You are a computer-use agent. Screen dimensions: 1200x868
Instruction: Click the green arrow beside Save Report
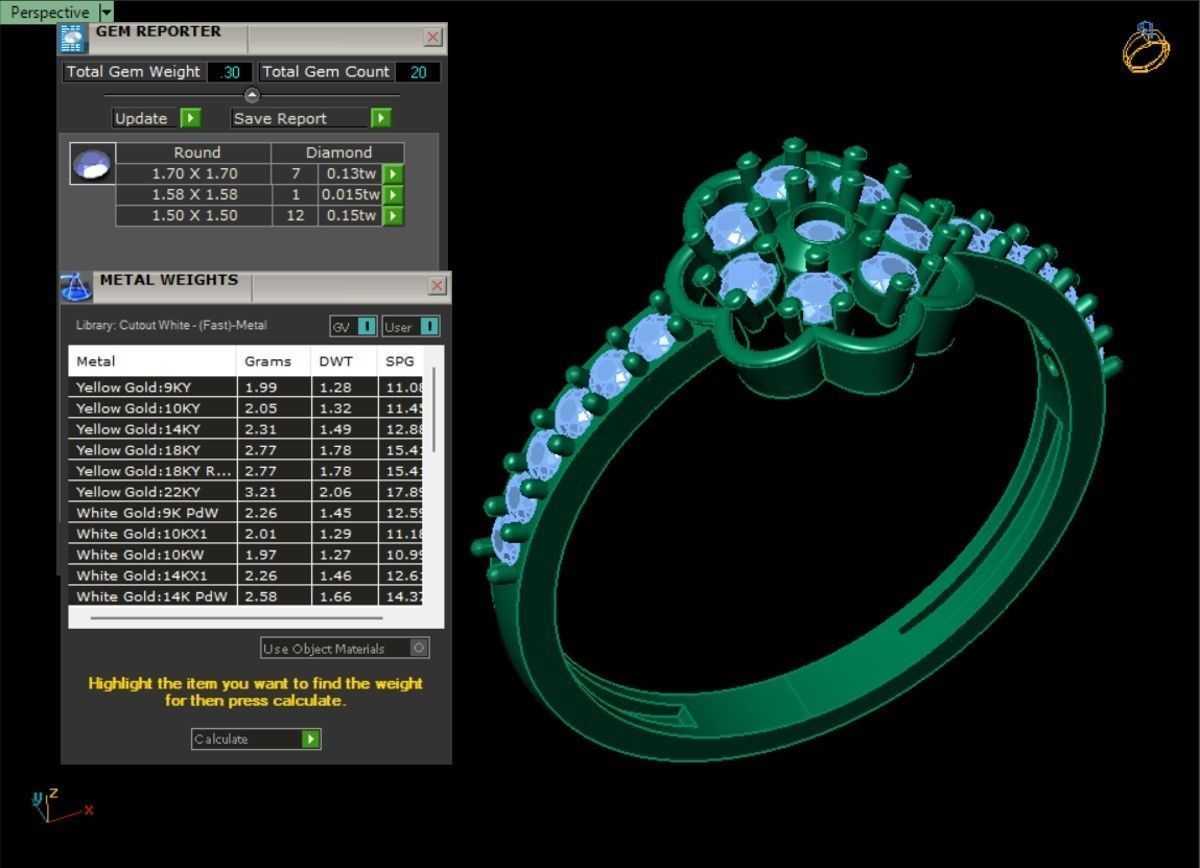coord(380,118)
